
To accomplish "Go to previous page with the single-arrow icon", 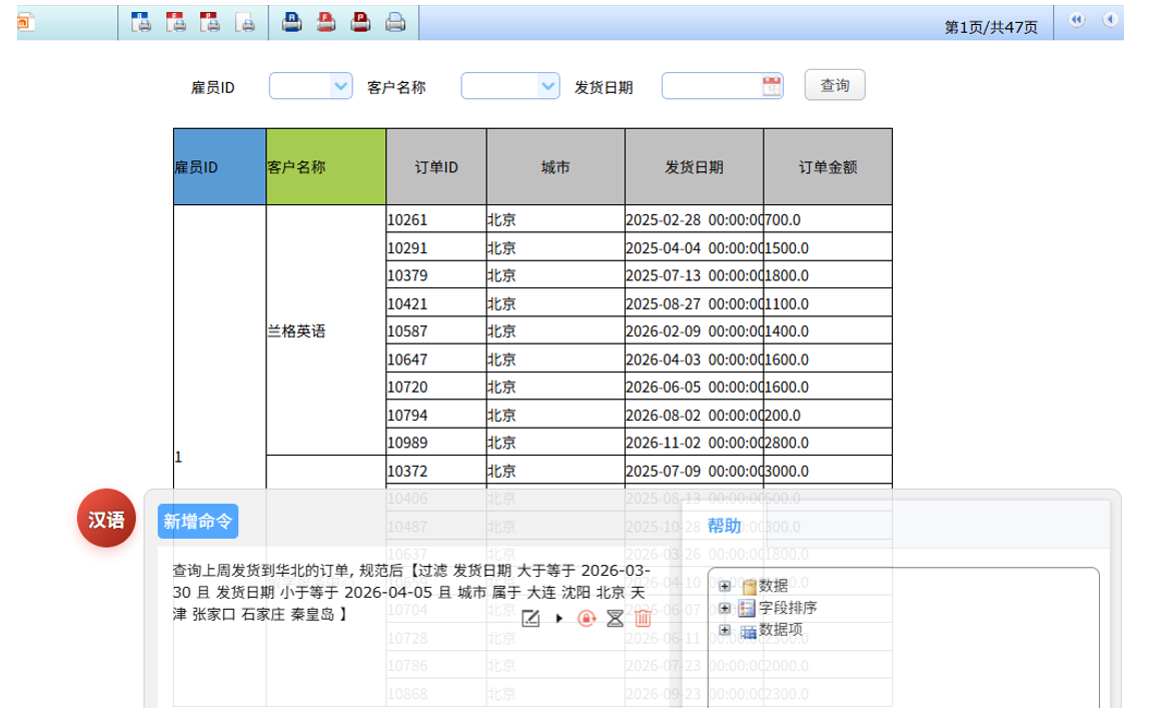I will (x=1110, y=20).
